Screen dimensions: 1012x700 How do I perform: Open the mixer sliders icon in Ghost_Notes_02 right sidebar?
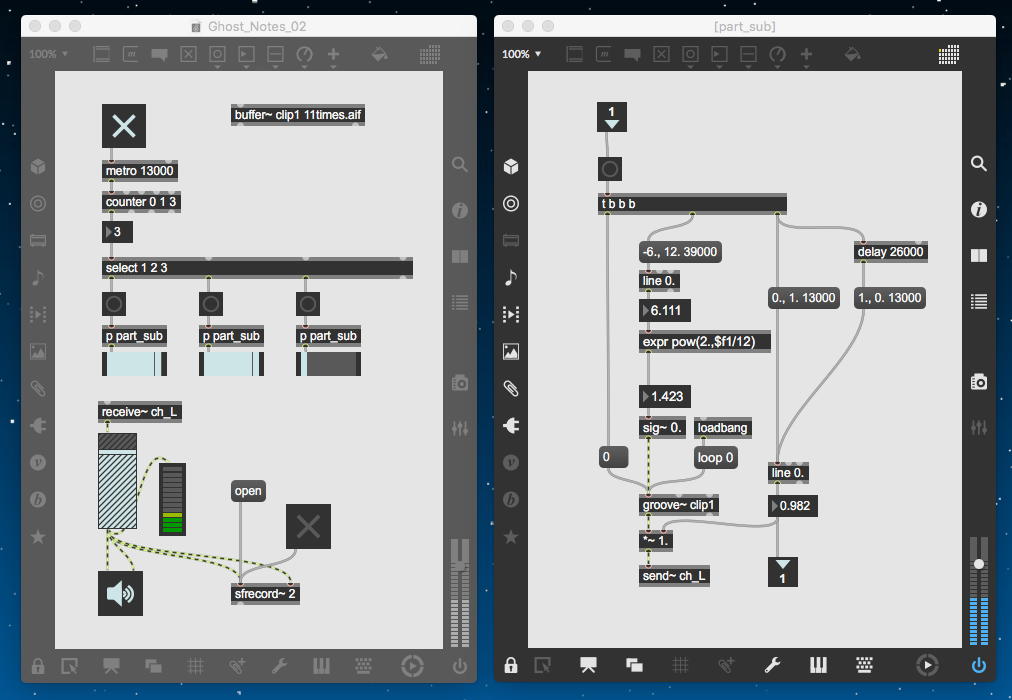tap(460, 428)
